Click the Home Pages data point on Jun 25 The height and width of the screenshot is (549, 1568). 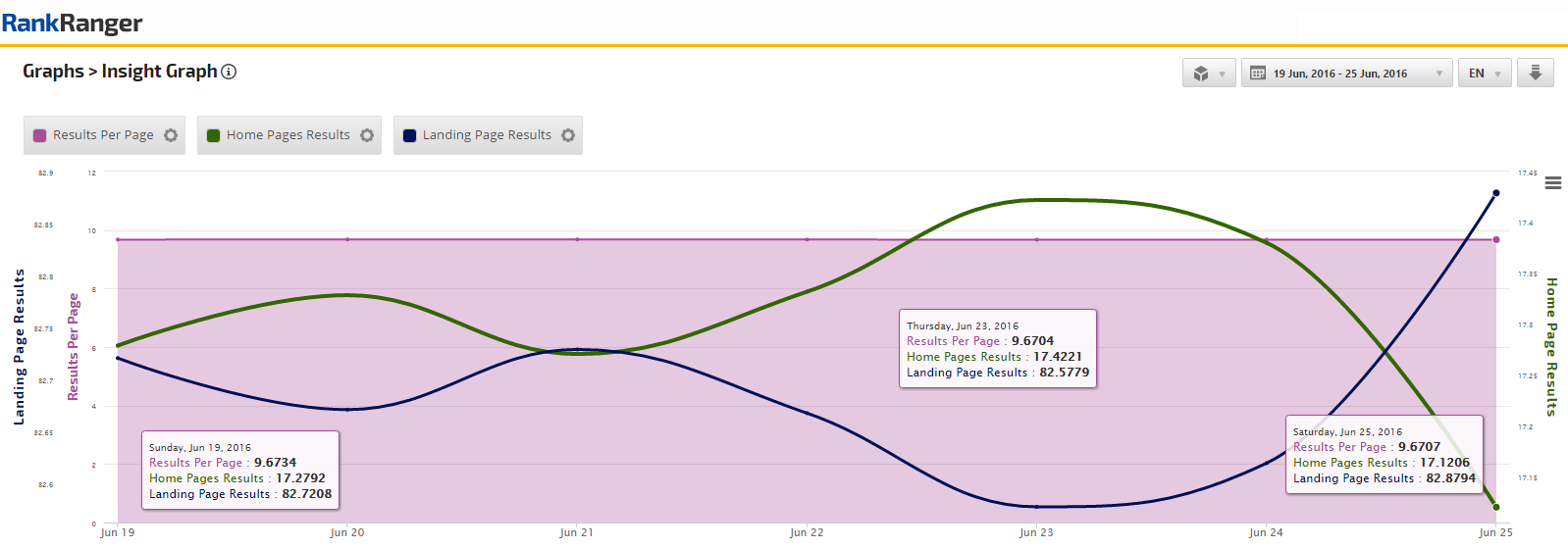[1496, 507]
